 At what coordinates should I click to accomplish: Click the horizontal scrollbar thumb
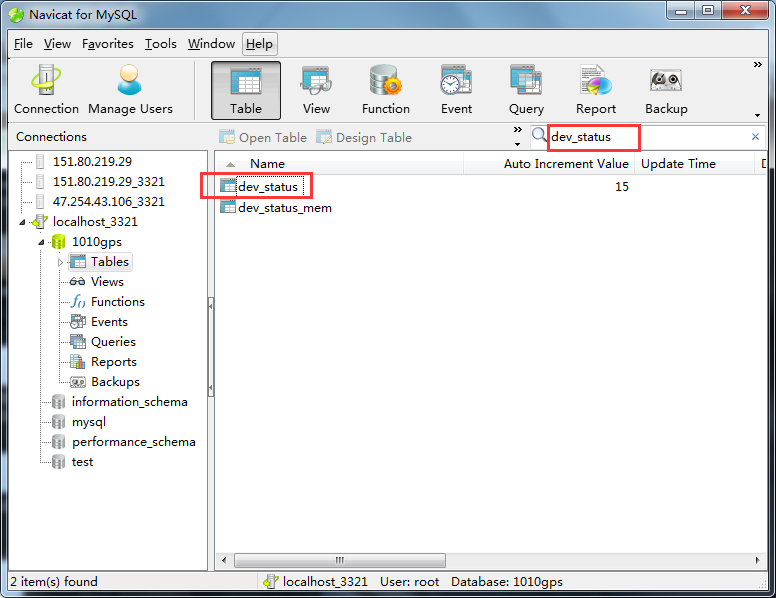coord(340,560)
